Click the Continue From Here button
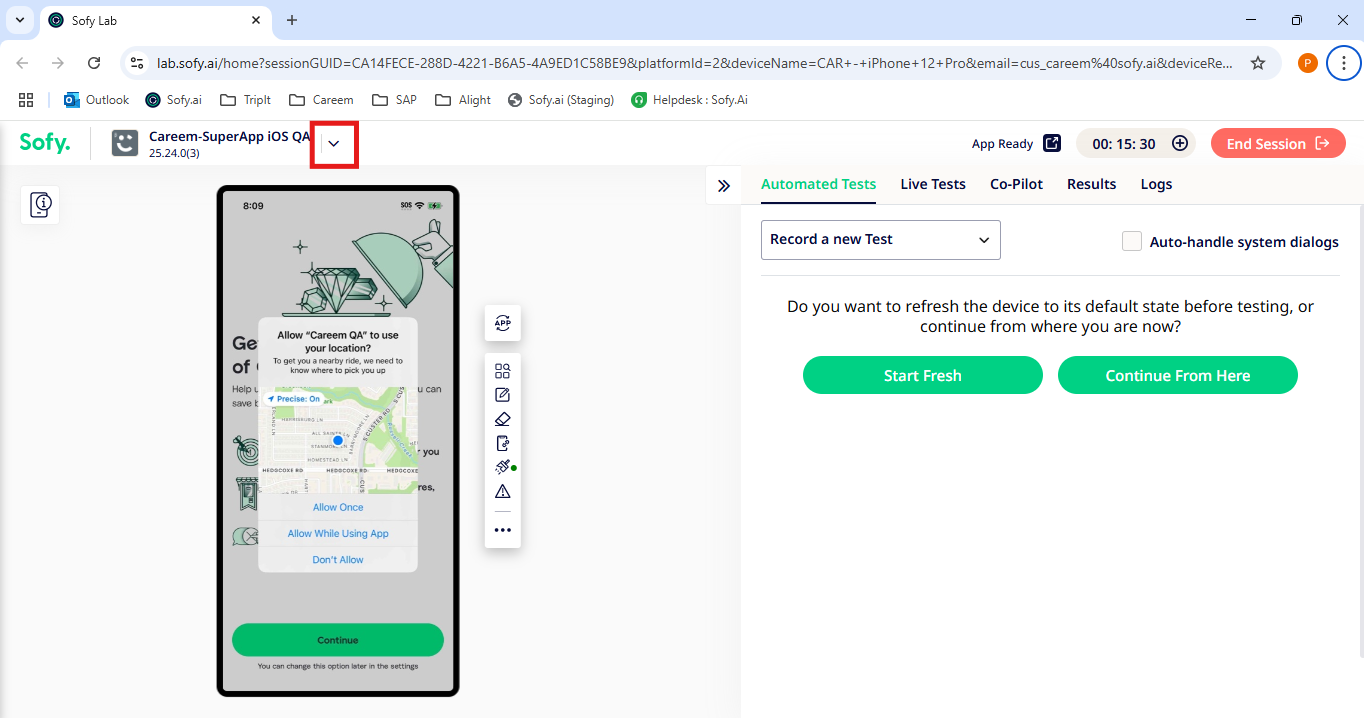 [1178, 376]
